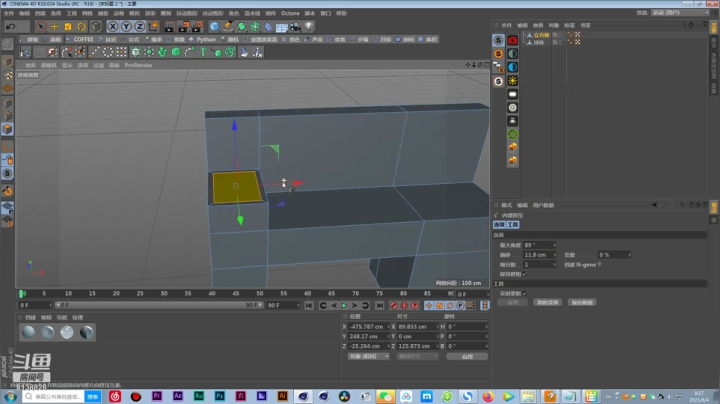Toggle the realtime update checkbox
Image resolution: width=720 pixels, height=404 pixels.
[x=525, y=293]
